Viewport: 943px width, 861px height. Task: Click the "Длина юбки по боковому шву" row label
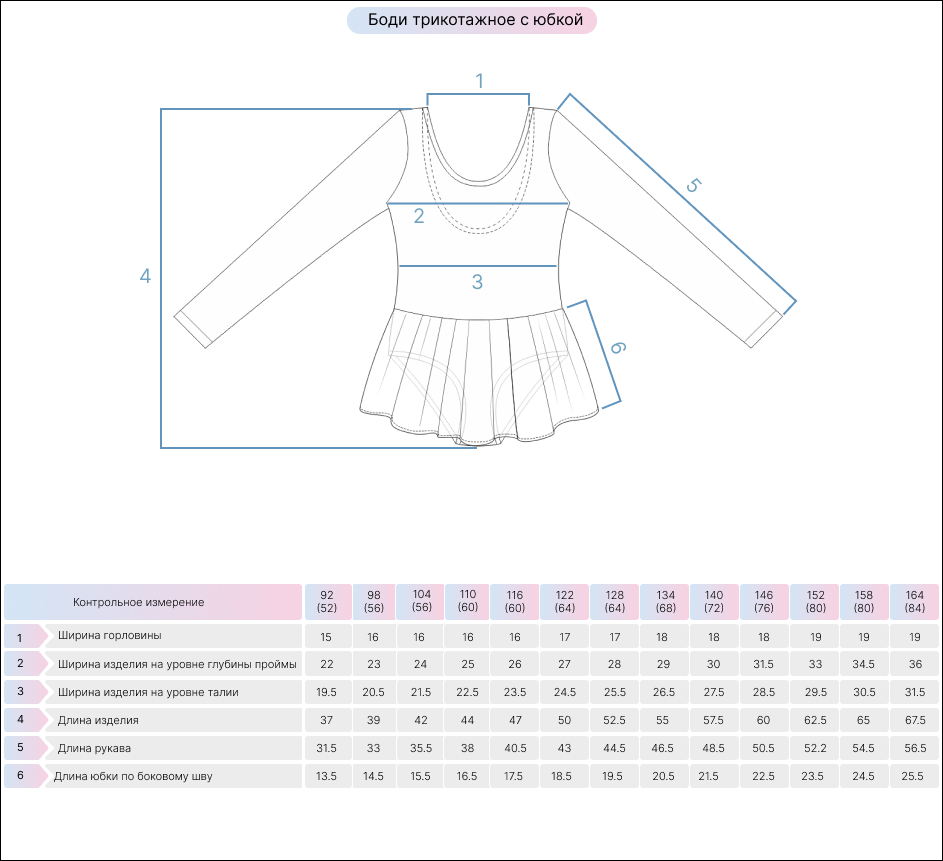point(133,776)
